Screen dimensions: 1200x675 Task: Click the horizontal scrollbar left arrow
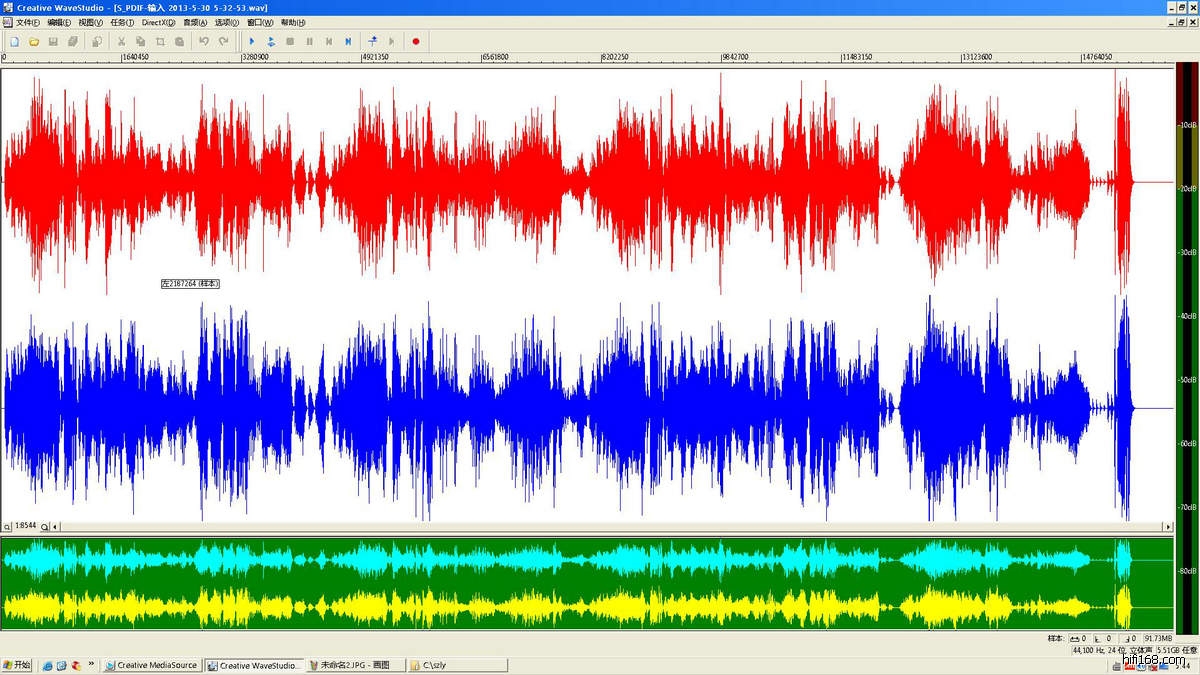tap(56, 526)
